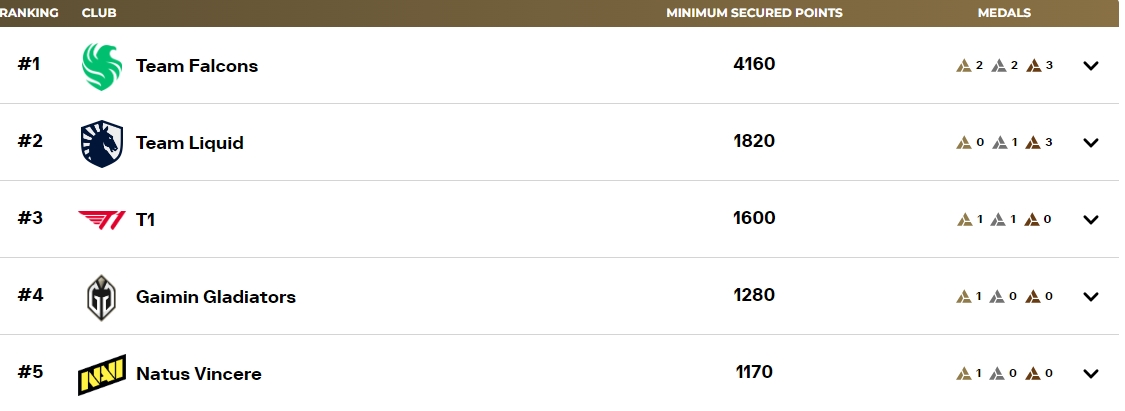The height and width of the screenshot is (411, 1125).
Task: Open the Team Falcons club name link
Action: pos(197,66)
